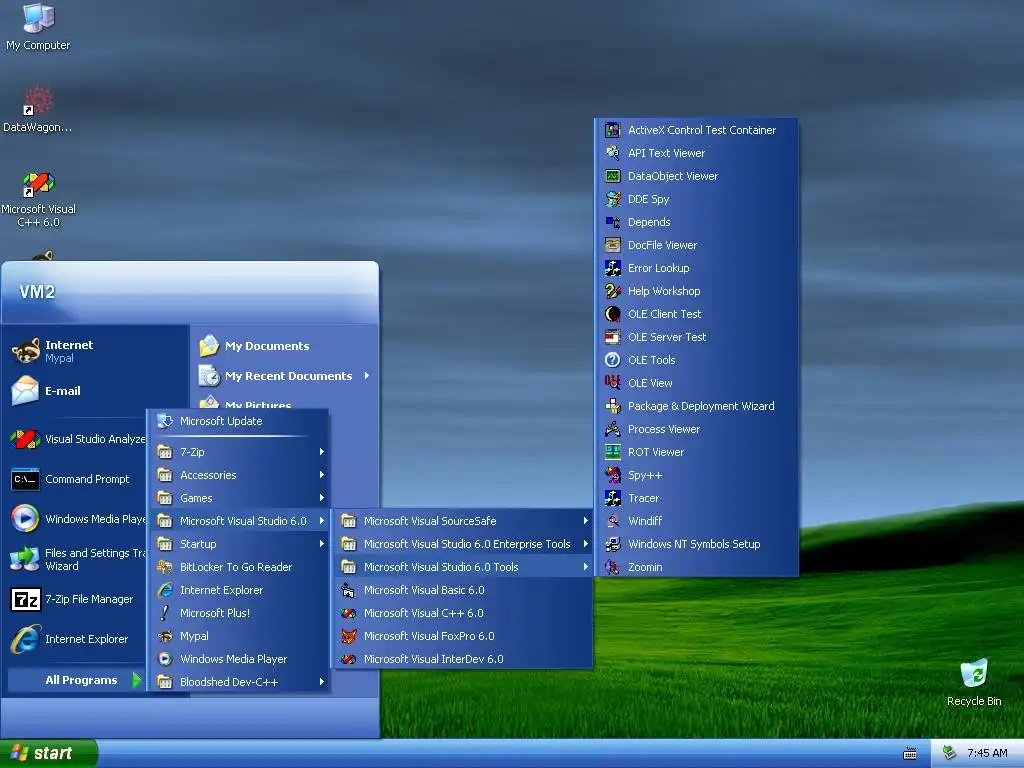Click the API Text Viewer icon
This screenshot has width=1024, height=768.
613,153
